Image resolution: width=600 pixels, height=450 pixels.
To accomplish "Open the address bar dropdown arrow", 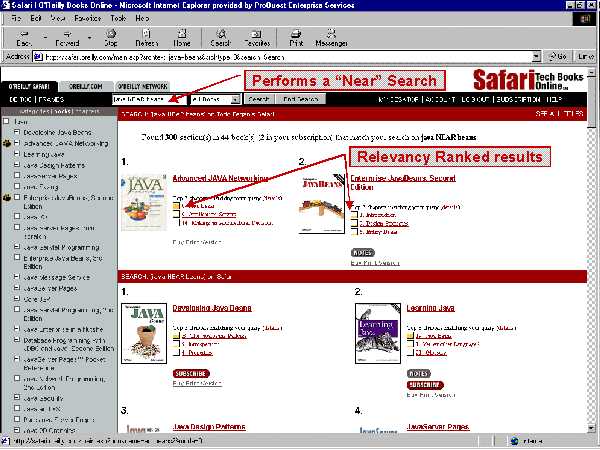I will click(536, 57).
